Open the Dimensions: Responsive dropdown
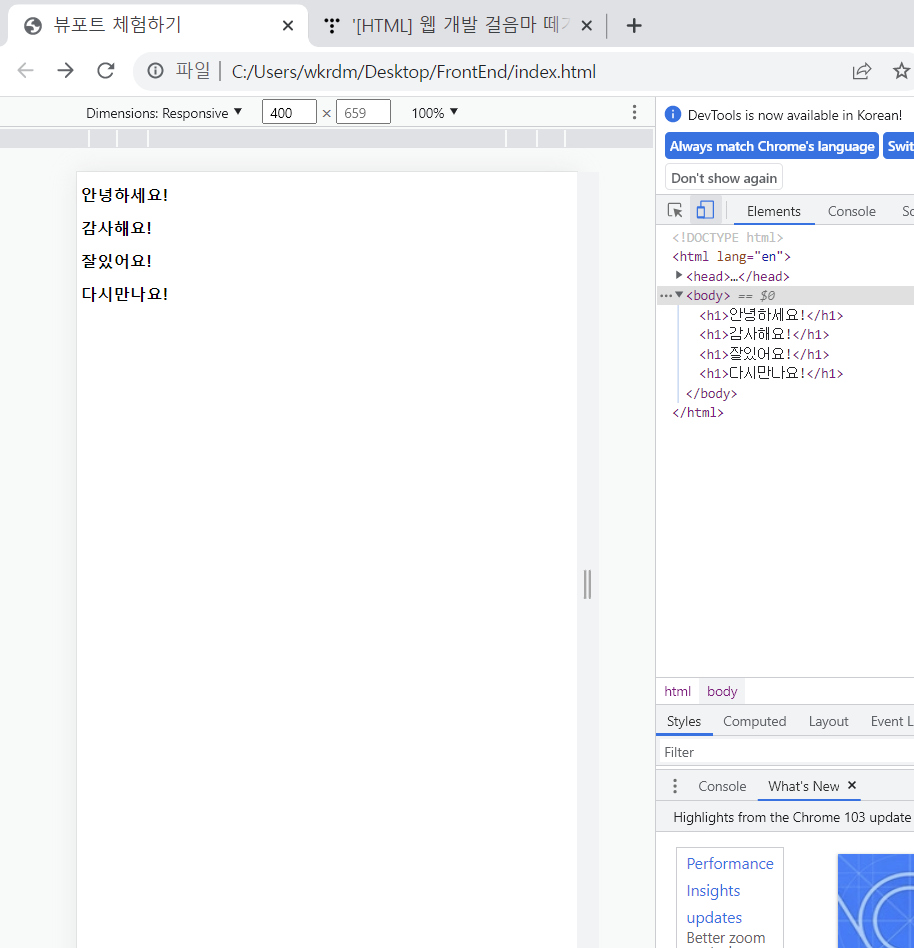 click(x=164, y=113)
